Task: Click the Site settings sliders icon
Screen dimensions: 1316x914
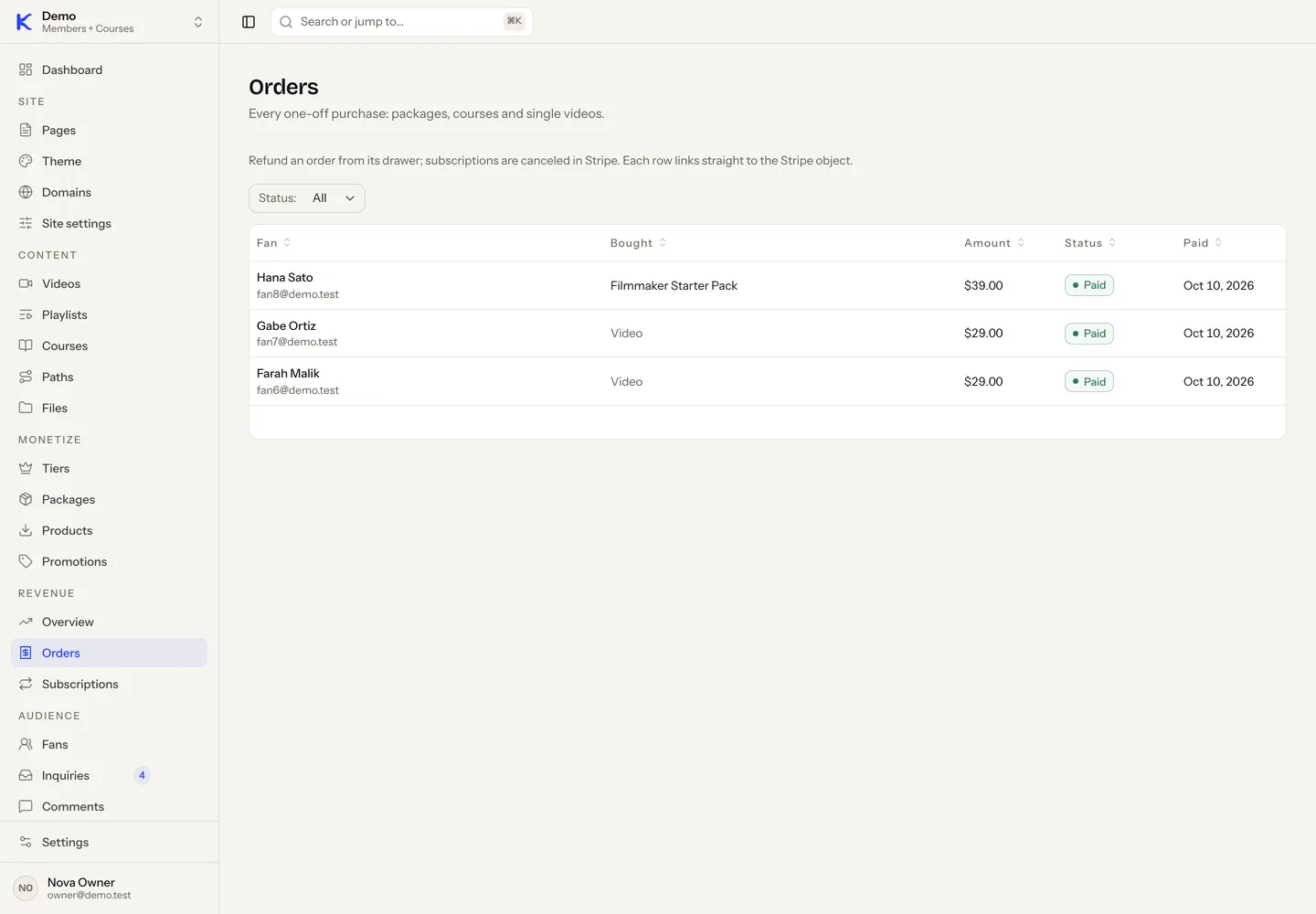Action: [26, 223]
